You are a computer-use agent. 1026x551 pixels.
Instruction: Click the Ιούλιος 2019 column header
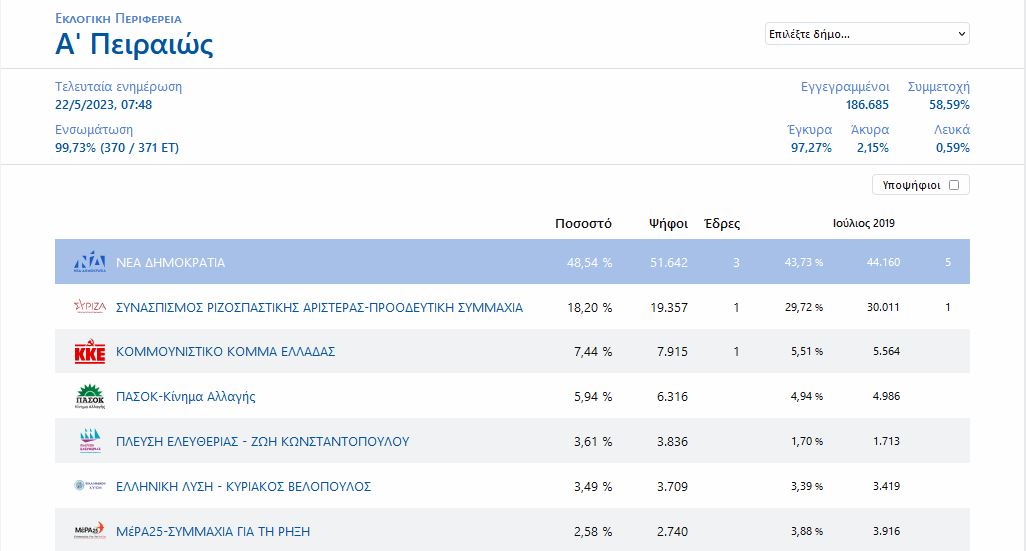click(x=863, y=223)
